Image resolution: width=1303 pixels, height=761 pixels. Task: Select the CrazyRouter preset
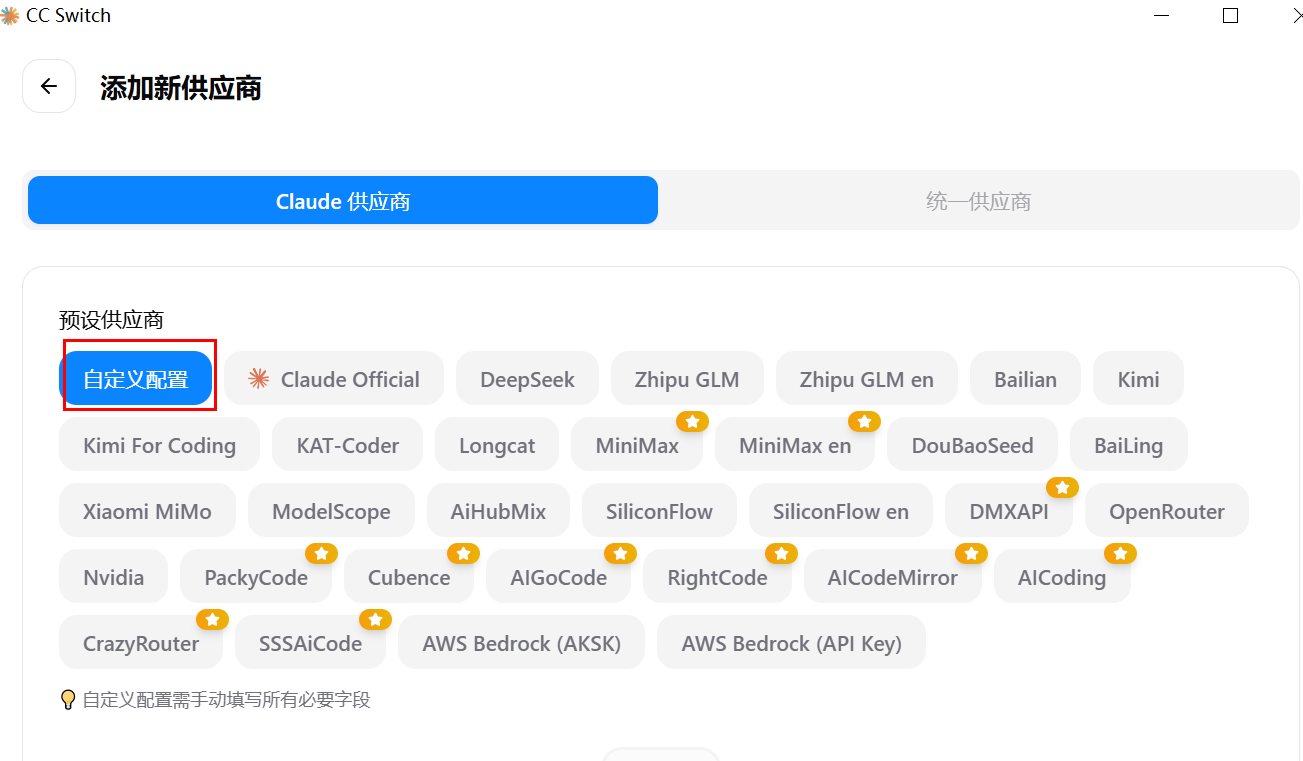tap(141, 643)
